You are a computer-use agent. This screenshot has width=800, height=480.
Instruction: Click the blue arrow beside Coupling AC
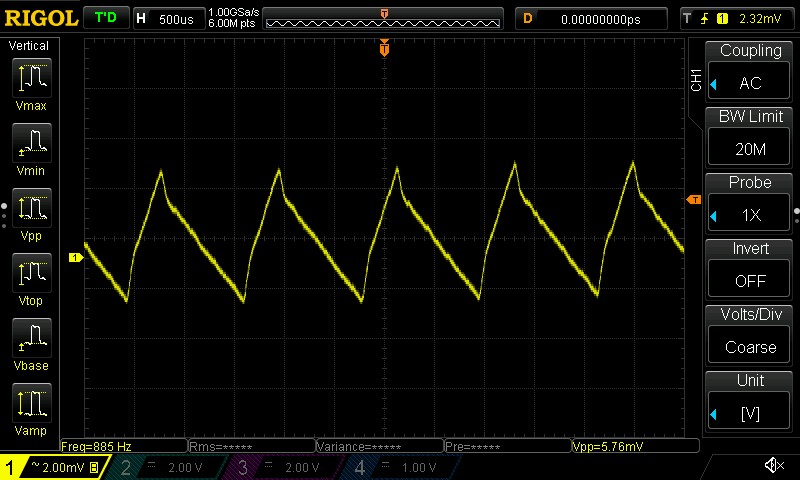(x=713, y=84)
